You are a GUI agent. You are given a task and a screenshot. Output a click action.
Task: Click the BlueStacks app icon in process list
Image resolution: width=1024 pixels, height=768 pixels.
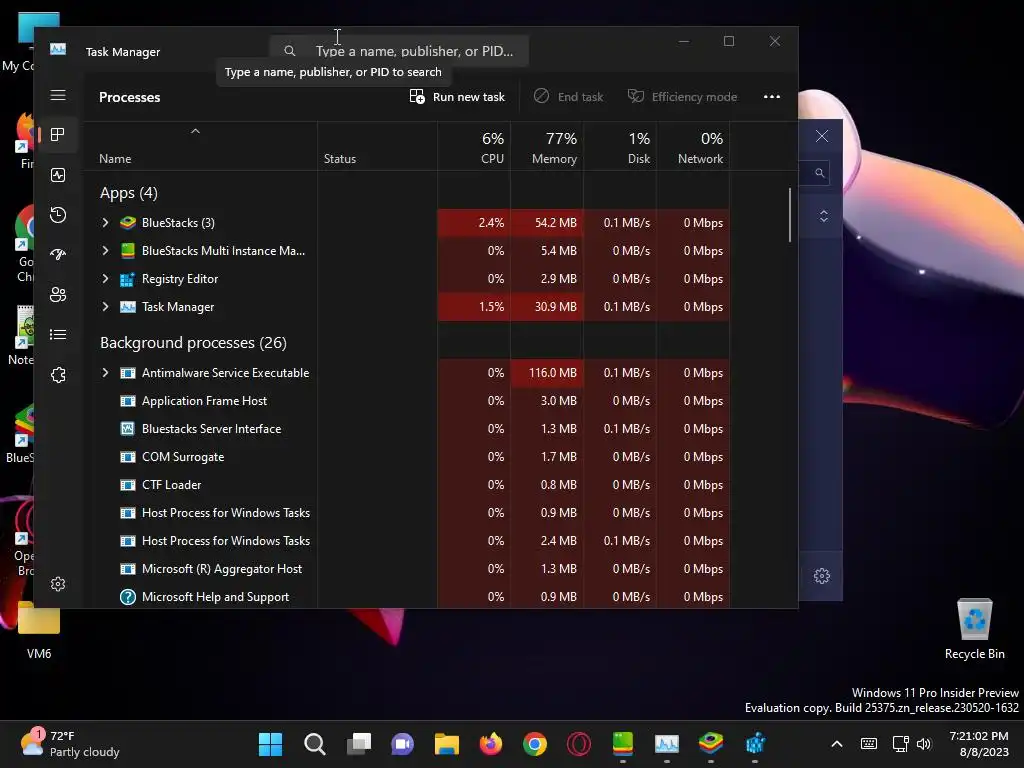[128, 223]
